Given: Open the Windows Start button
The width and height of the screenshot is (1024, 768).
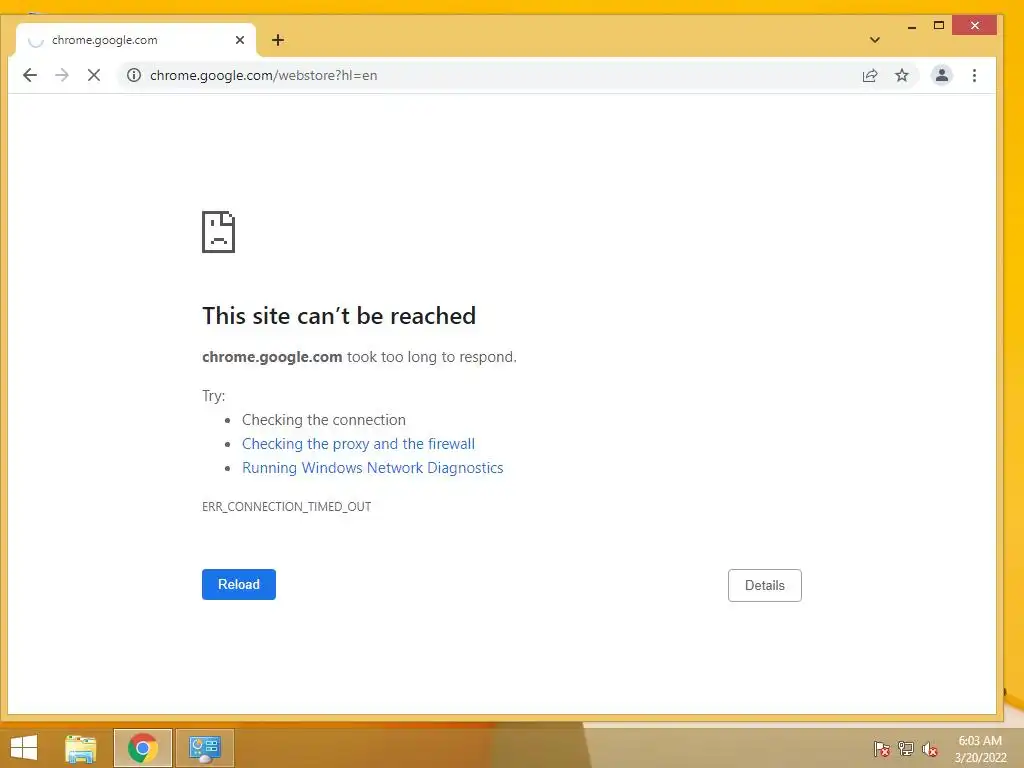Looking at the screenshot, I should click(x=24, y=748).
